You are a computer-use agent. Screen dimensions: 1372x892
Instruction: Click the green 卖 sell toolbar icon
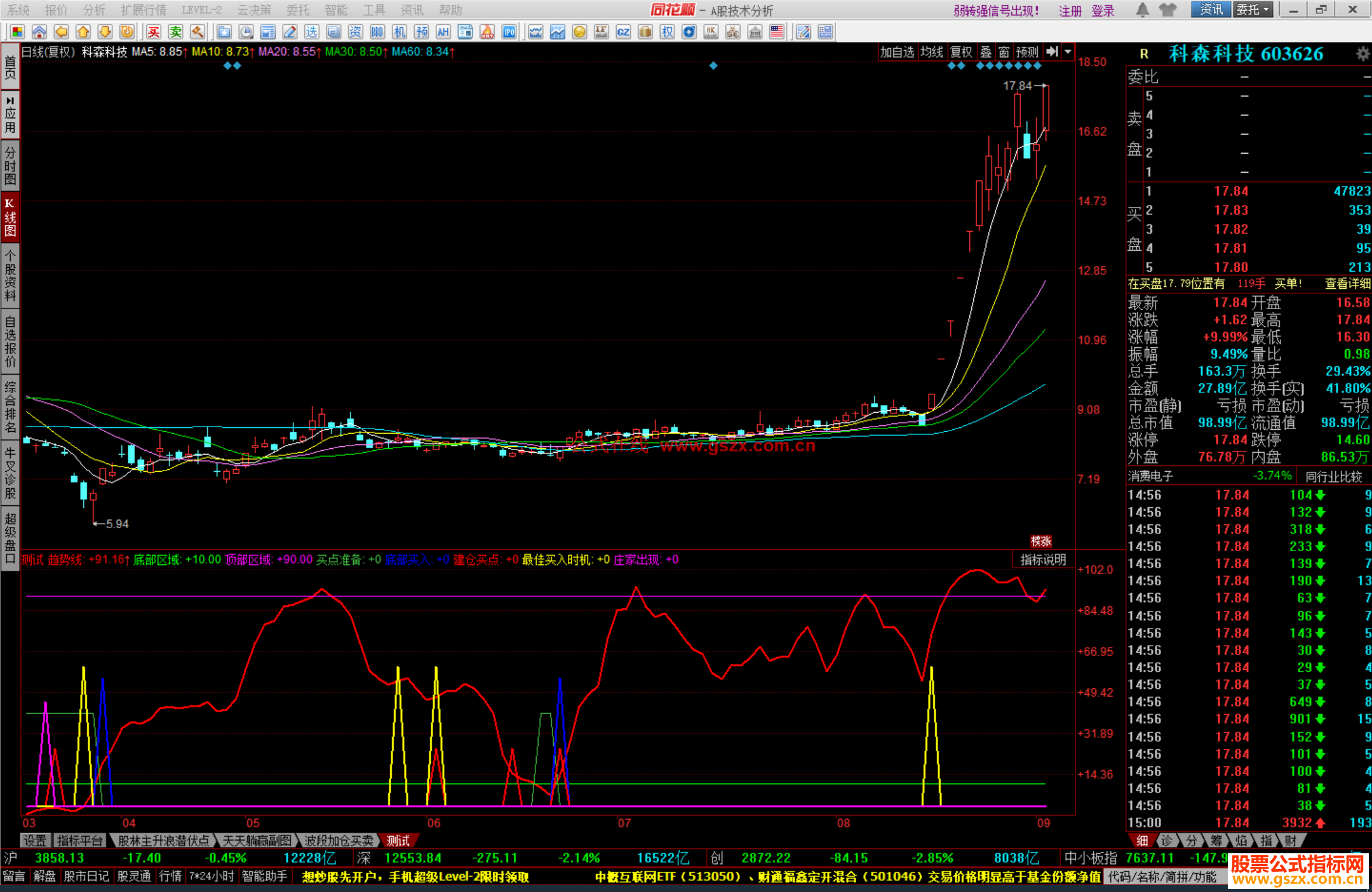coord(176,32)
